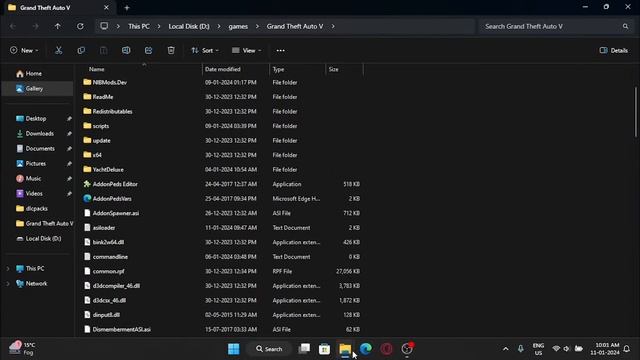
Task: Open the See more ellipsis menu
Action: click(x=280, y=51)
